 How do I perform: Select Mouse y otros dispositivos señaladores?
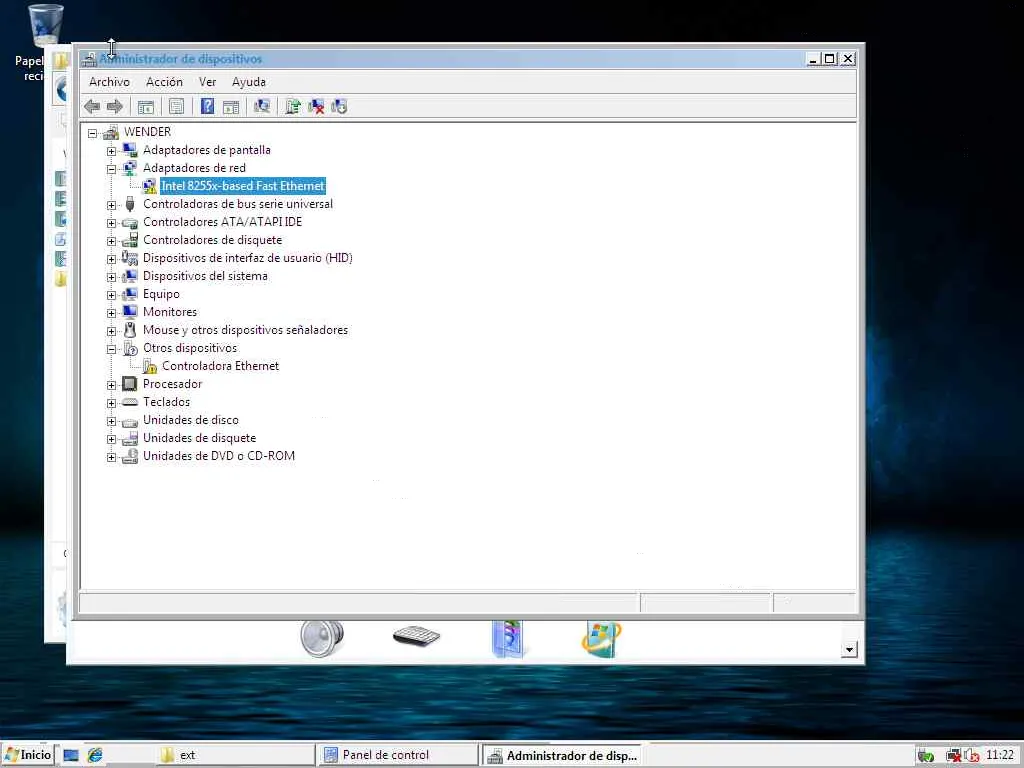(246, 330)
